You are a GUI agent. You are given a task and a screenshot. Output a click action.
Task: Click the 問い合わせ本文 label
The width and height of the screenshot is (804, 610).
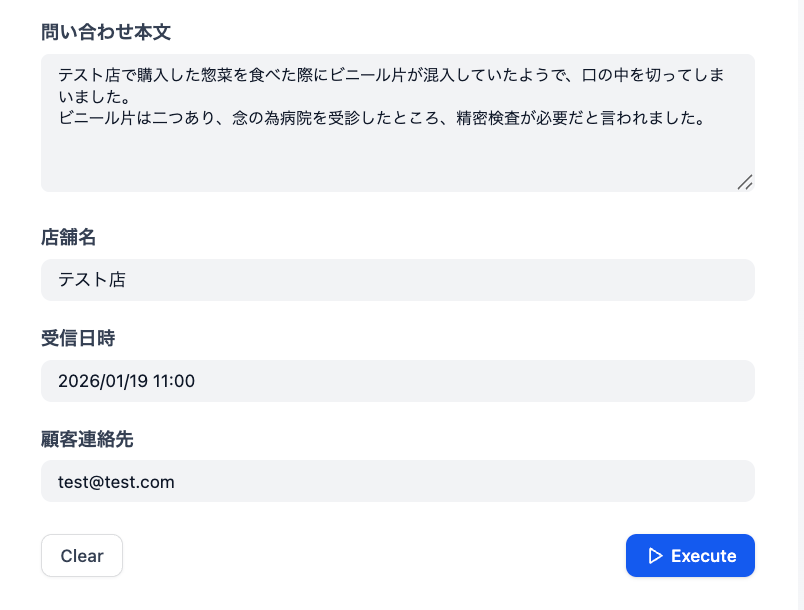tap(106, 32)
